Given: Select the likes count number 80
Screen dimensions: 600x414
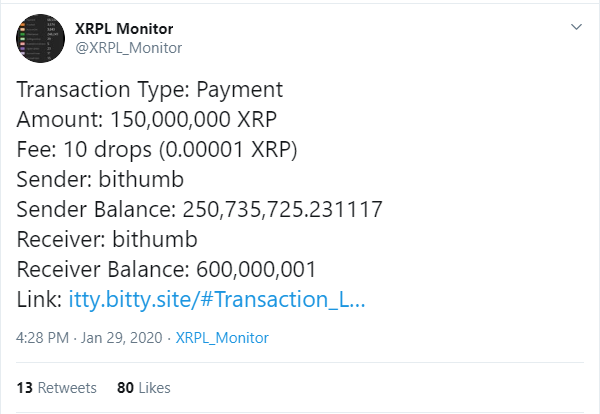Looking at the screenshot, I should click(x=125, y=388).
